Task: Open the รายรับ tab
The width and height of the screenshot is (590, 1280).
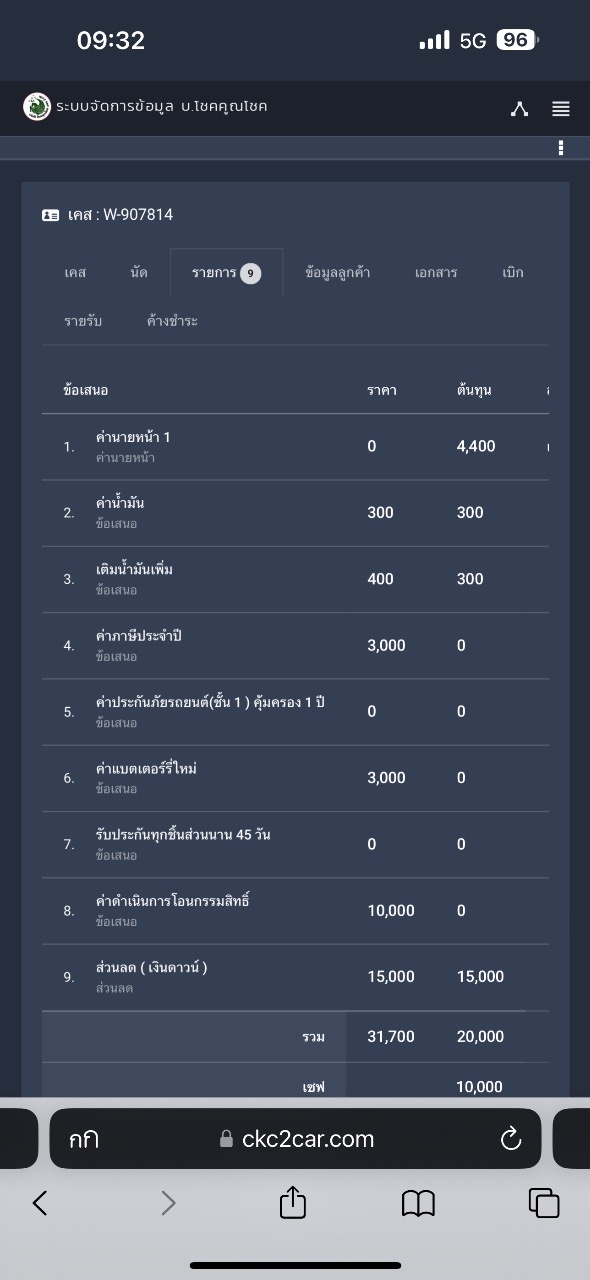Action: (83, 321)
